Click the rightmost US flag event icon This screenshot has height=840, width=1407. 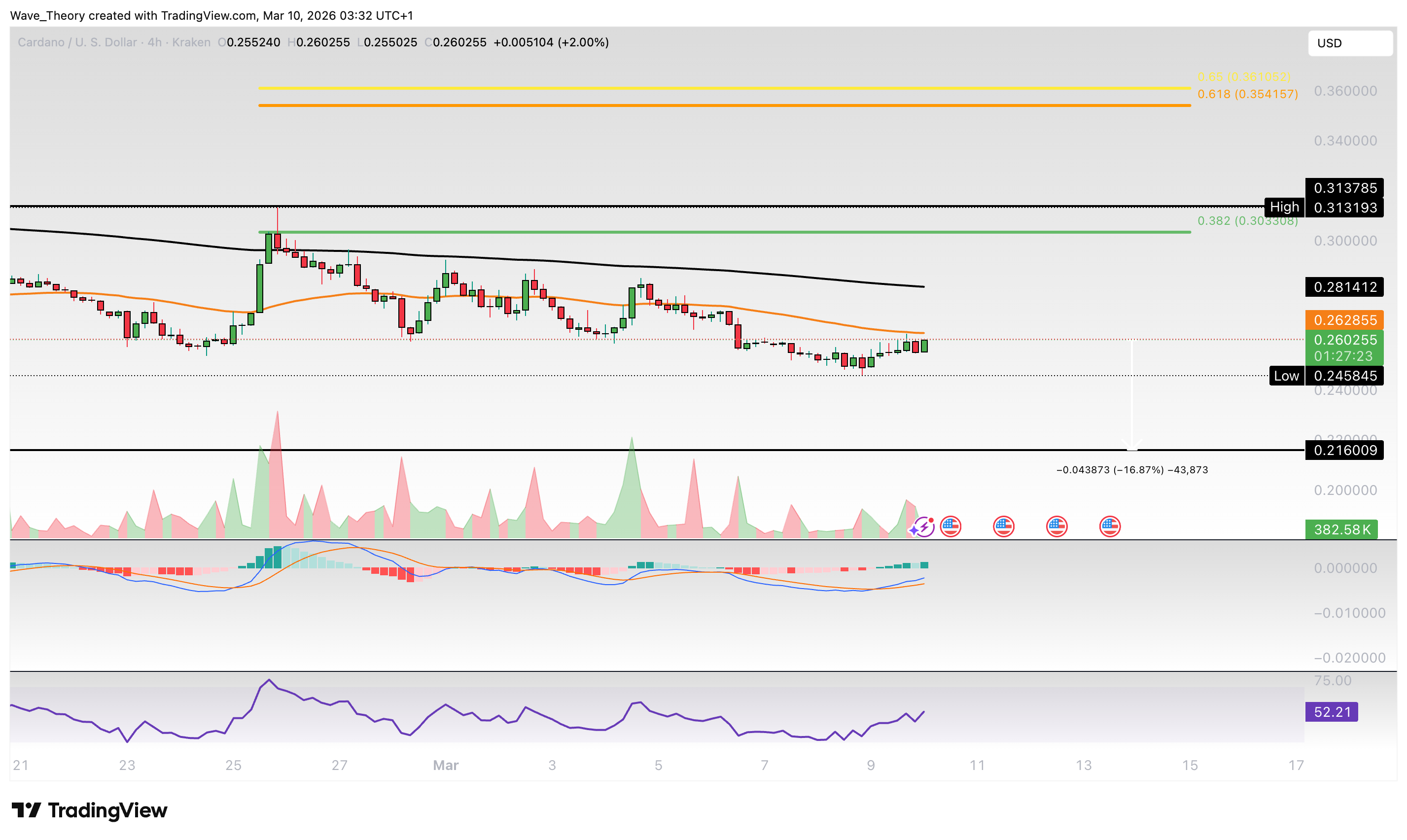point(1110,526)
